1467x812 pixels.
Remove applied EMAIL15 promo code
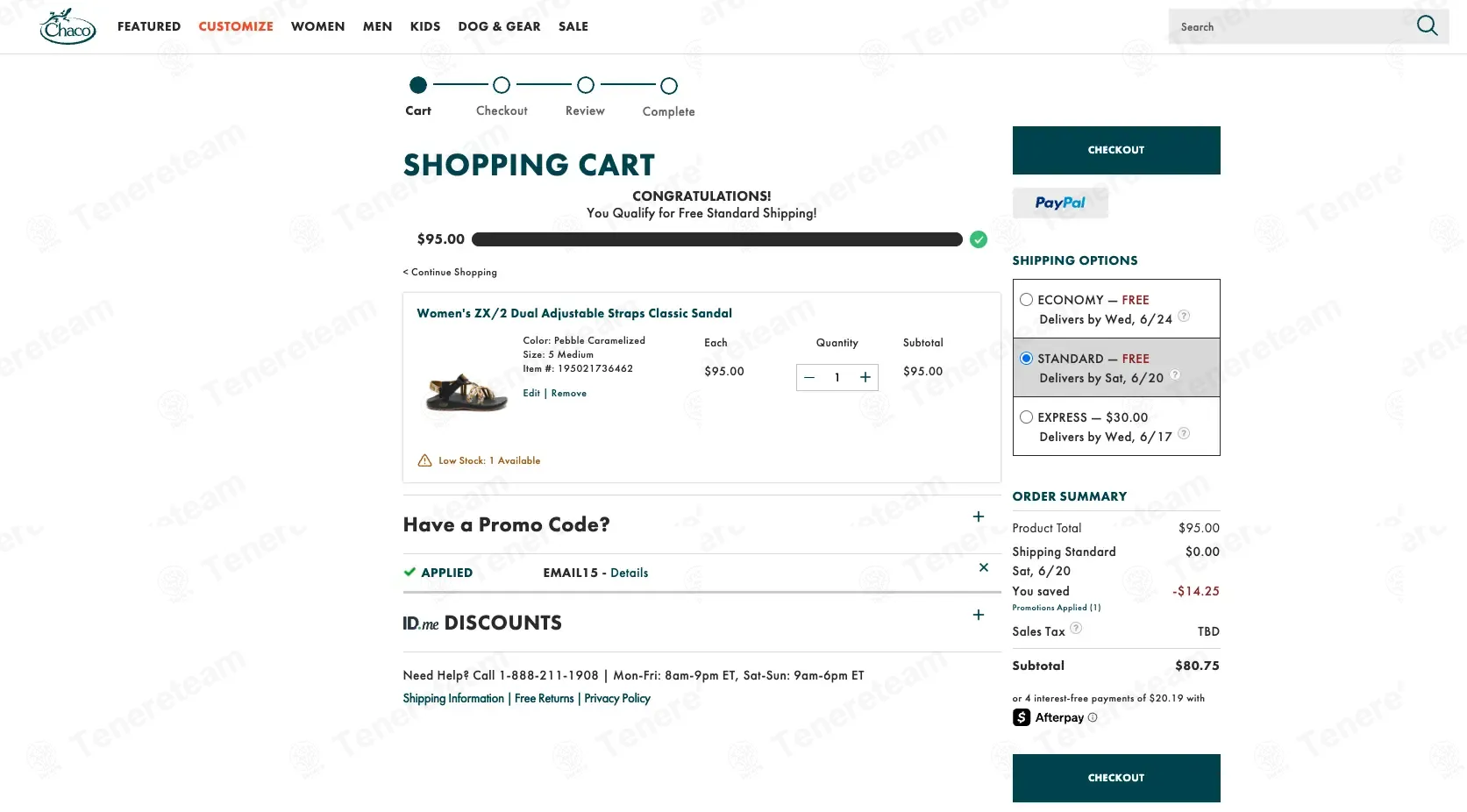point(984,567)
